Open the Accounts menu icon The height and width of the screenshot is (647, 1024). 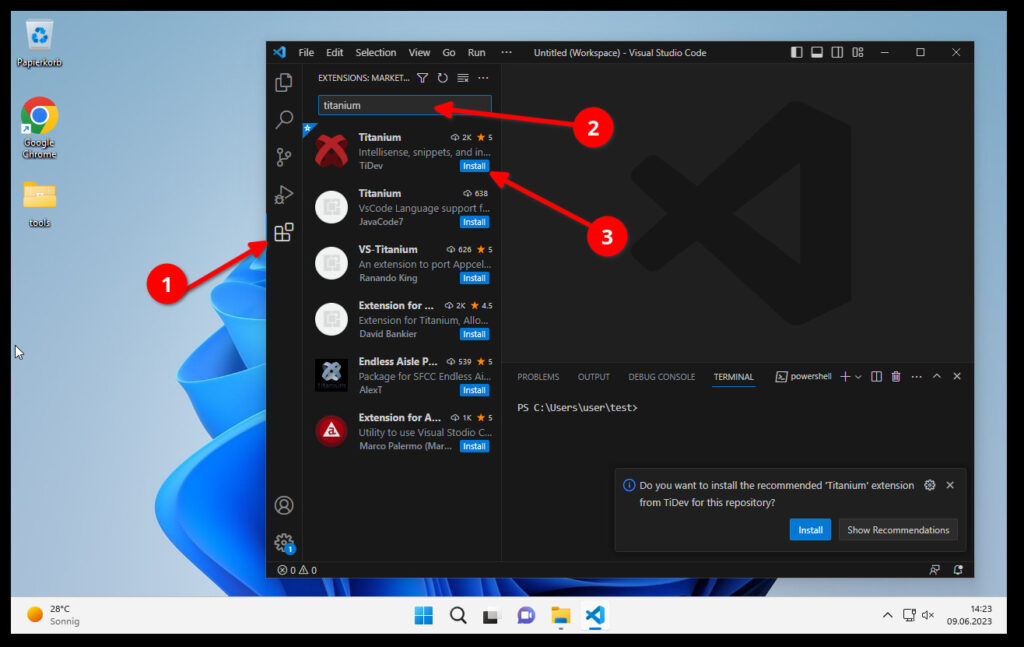(283, 505)
